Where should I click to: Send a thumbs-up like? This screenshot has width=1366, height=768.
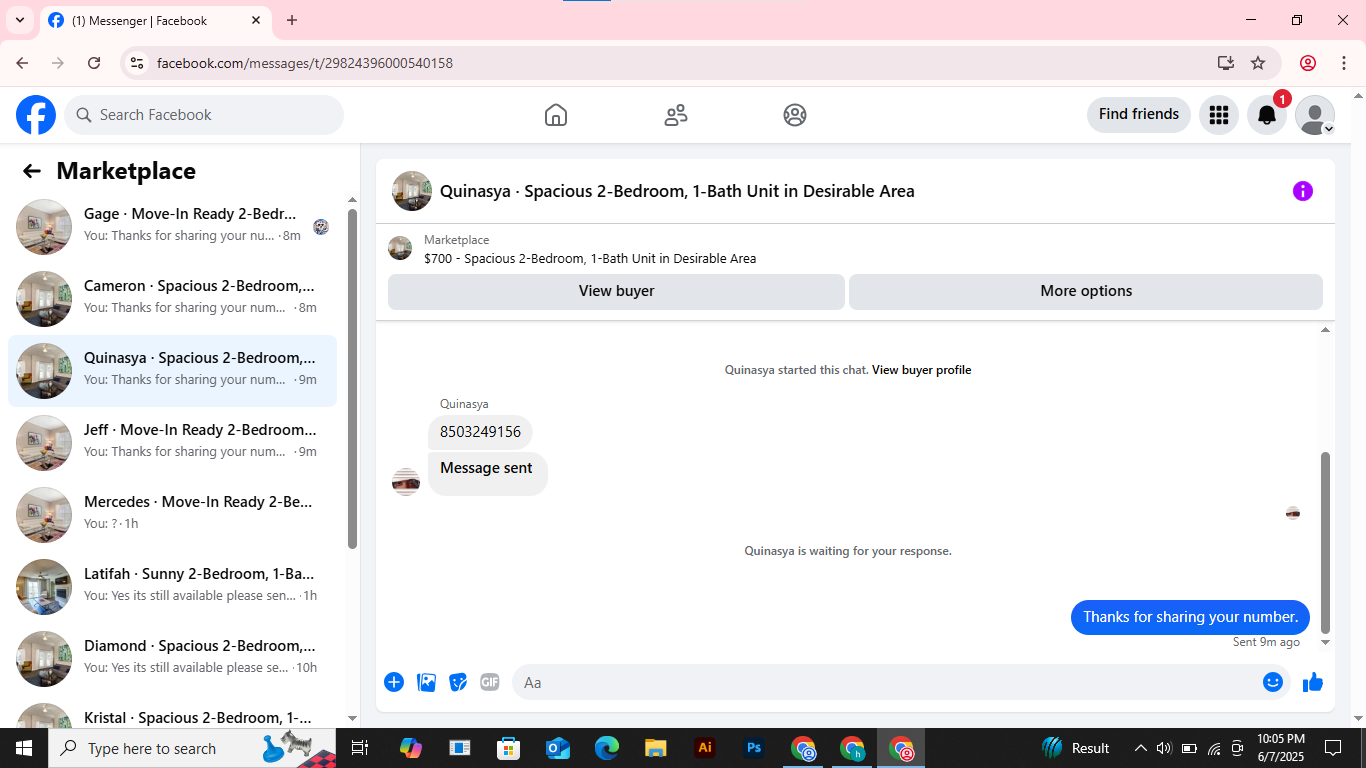(x=1313, y=682)
